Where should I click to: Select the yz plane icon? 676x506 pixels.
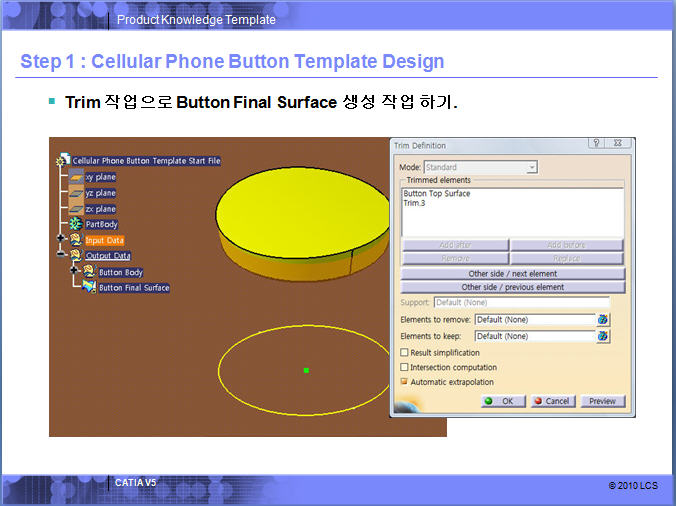tap(75, 193)
